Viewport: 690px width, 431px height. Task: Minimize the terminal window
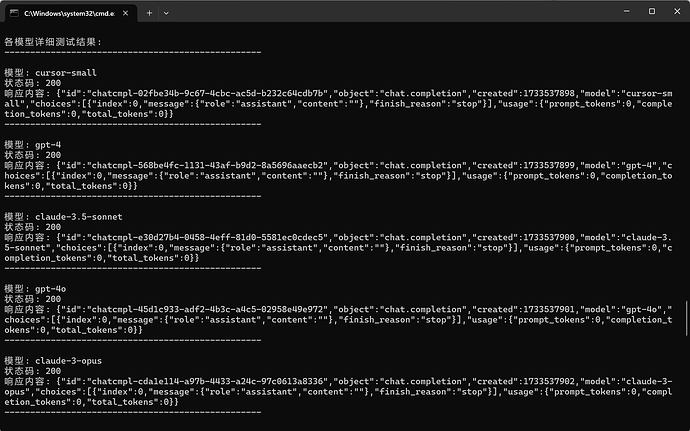(x=627, y=11)
